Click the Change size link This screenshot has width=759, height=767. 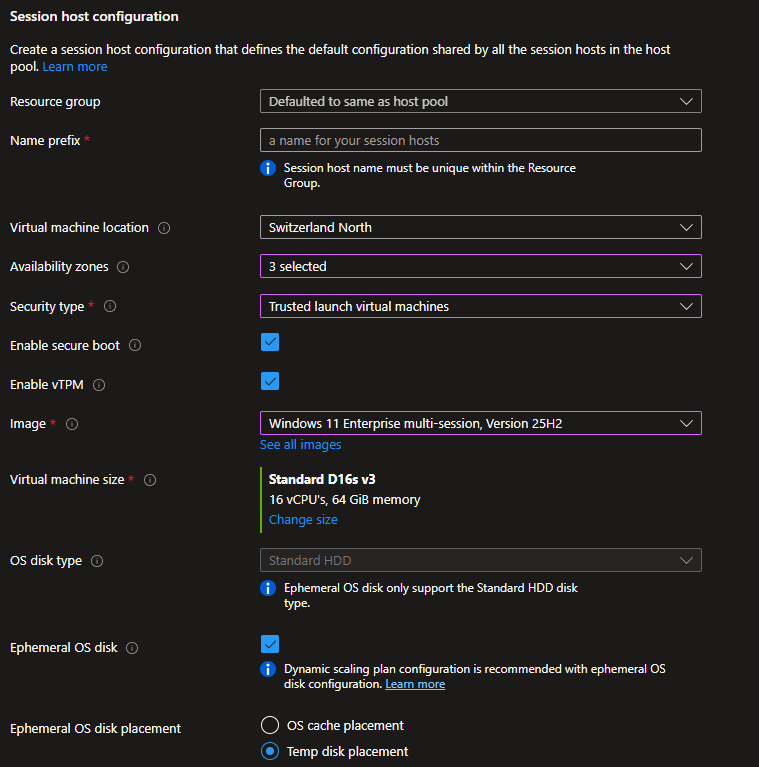(303, 520)
